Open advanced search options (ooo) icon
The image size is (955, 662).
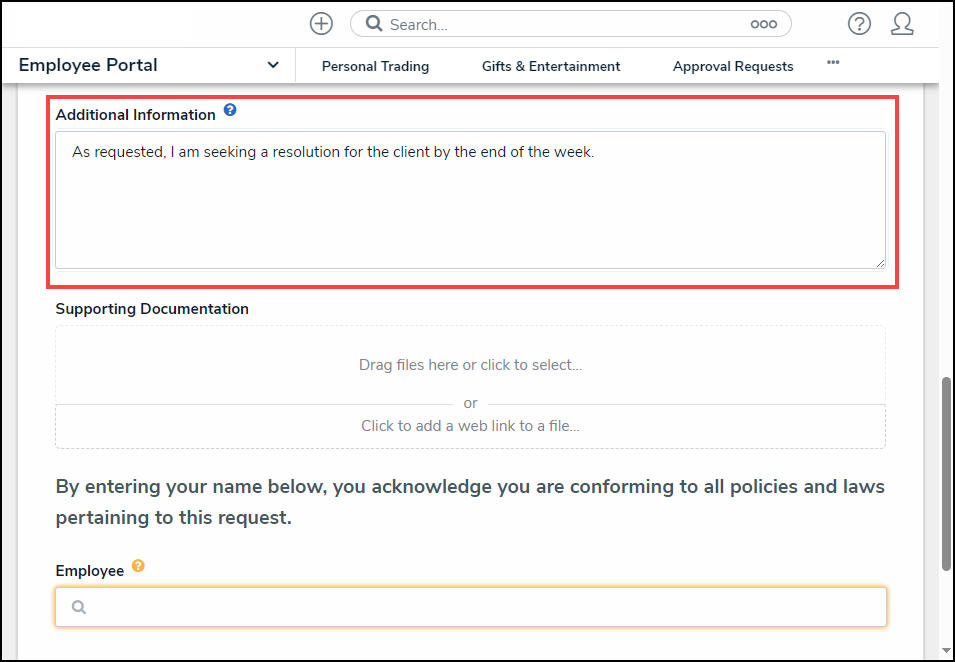point(763,24)
